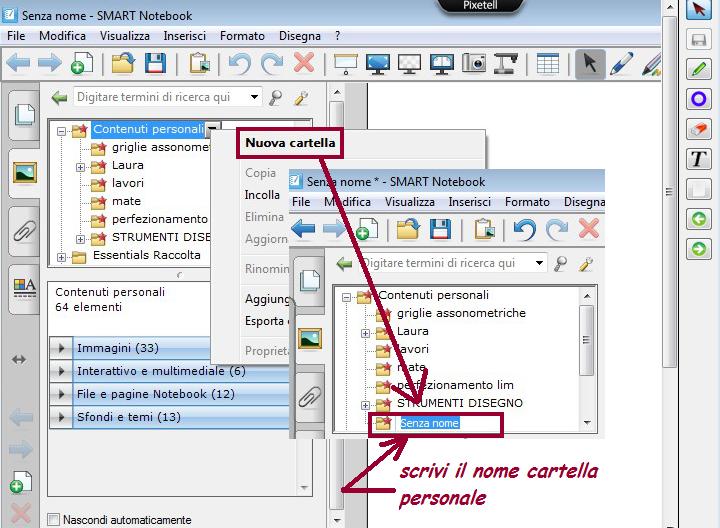This screenshot has height=528, width=720.
Task: Open the ? help menu
Action: point(338,36)
